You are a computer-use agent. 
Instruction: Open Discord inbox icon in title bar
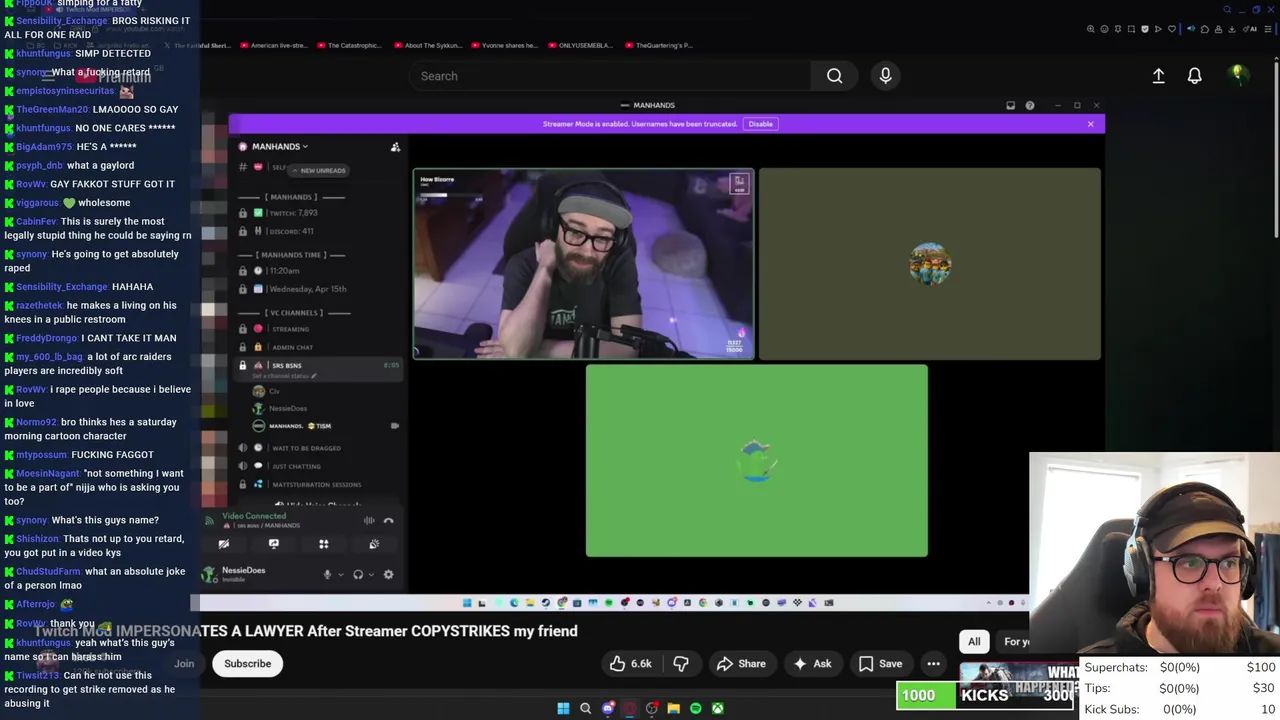tap(1010, 105)
